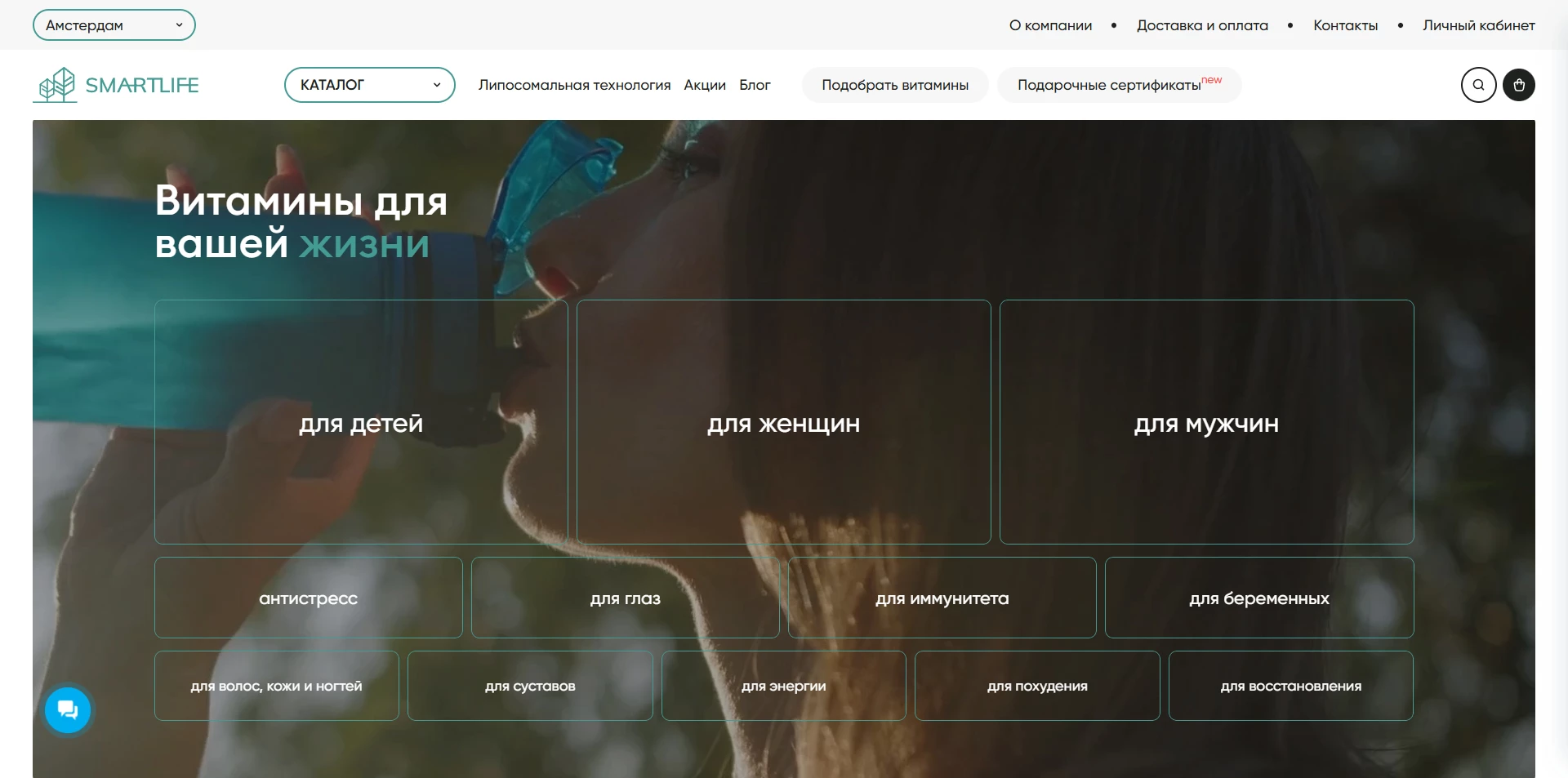This screenshot has height=778, width=1568.
Task: Click the search magnifier icon
Action: pyautogui.click(x=1478, y=85)
